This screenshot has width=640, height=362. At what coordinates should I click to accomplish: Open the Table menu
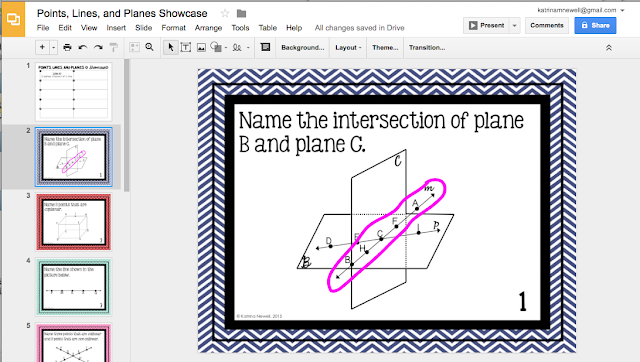click(268, 28)
